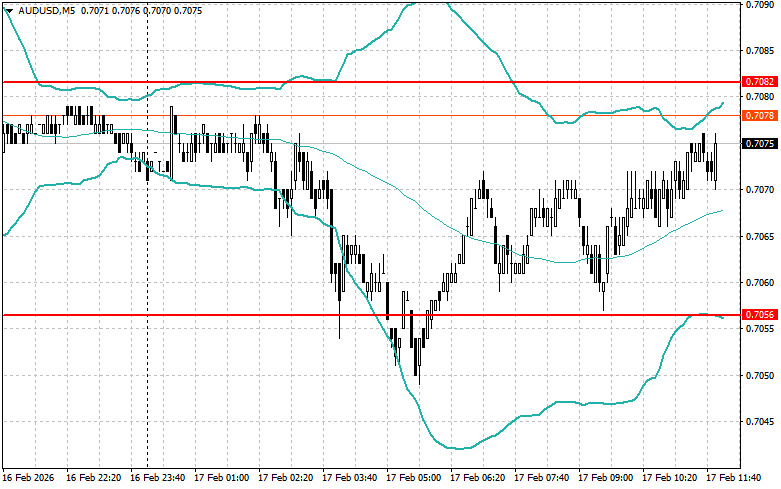The image size is (781, 489).
Task: Click the 17 Feb 03:40 time label
Action: pos(350,478)
